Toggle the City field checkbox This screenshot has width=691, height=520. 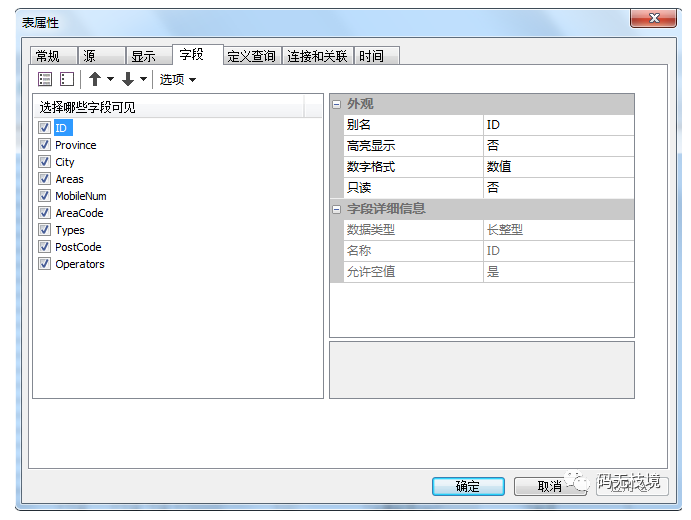pos(44,162)
